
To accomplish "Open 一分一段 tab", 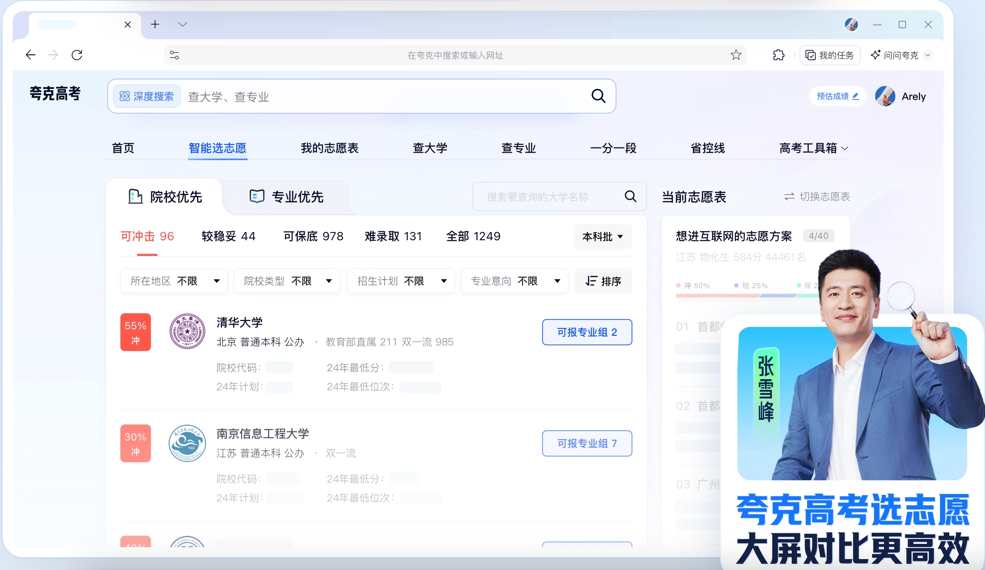I will point(613,148).
